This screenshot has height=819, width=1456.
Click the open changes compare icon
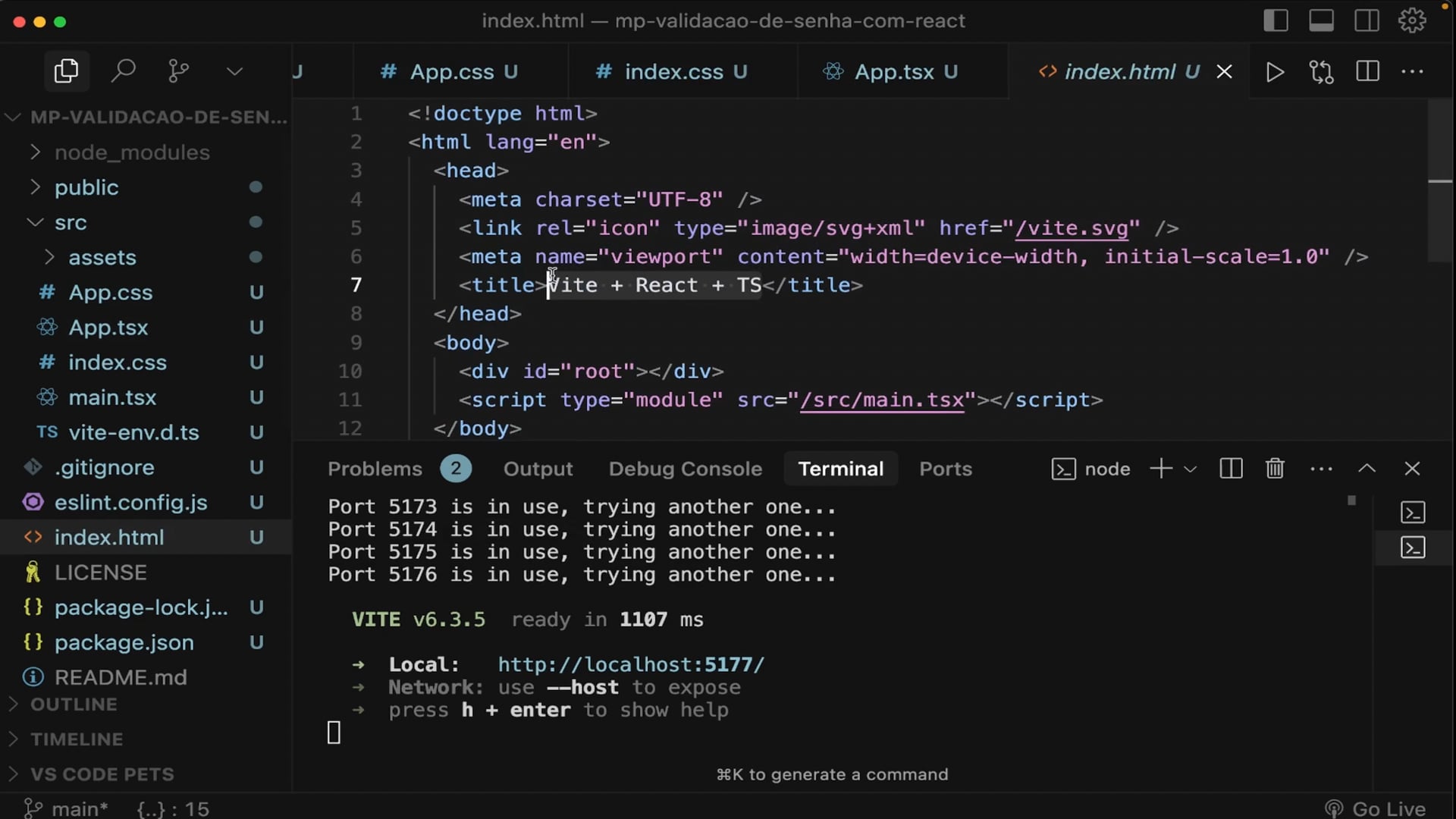1321,72
